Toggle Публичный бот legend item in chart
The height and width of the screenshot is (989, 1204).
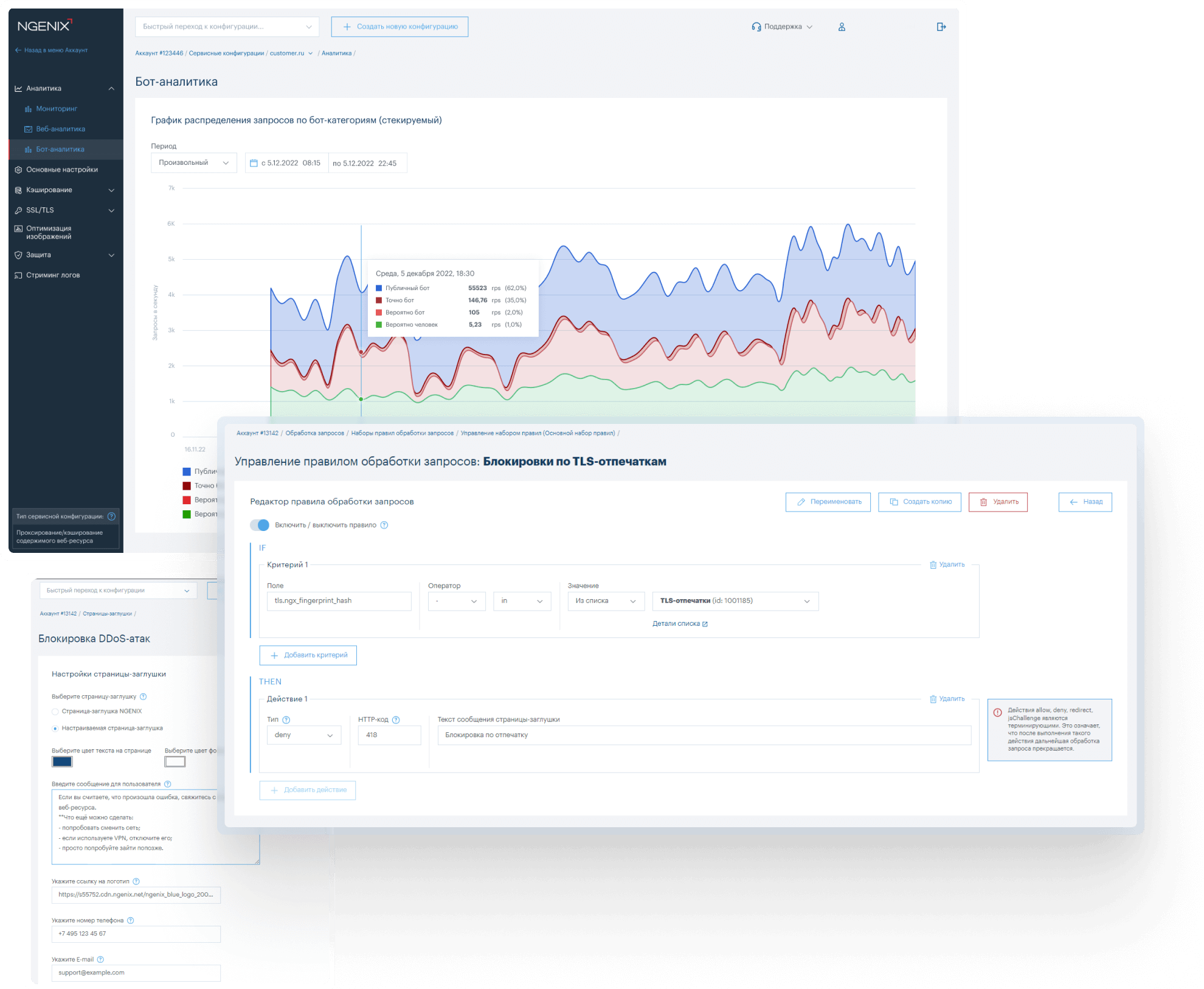coord(200,471)
